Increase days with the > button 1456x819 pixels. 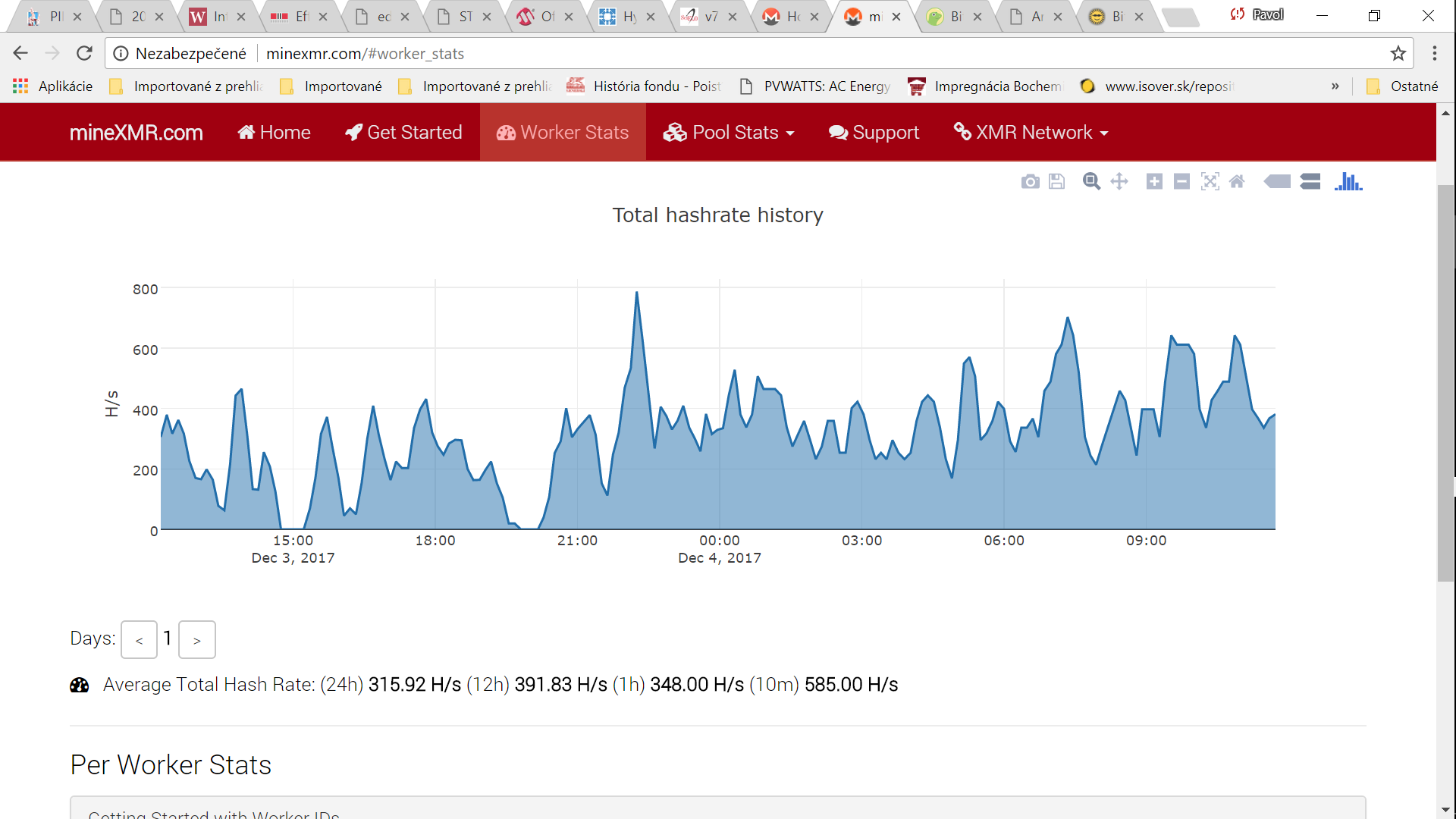(197, 640)
